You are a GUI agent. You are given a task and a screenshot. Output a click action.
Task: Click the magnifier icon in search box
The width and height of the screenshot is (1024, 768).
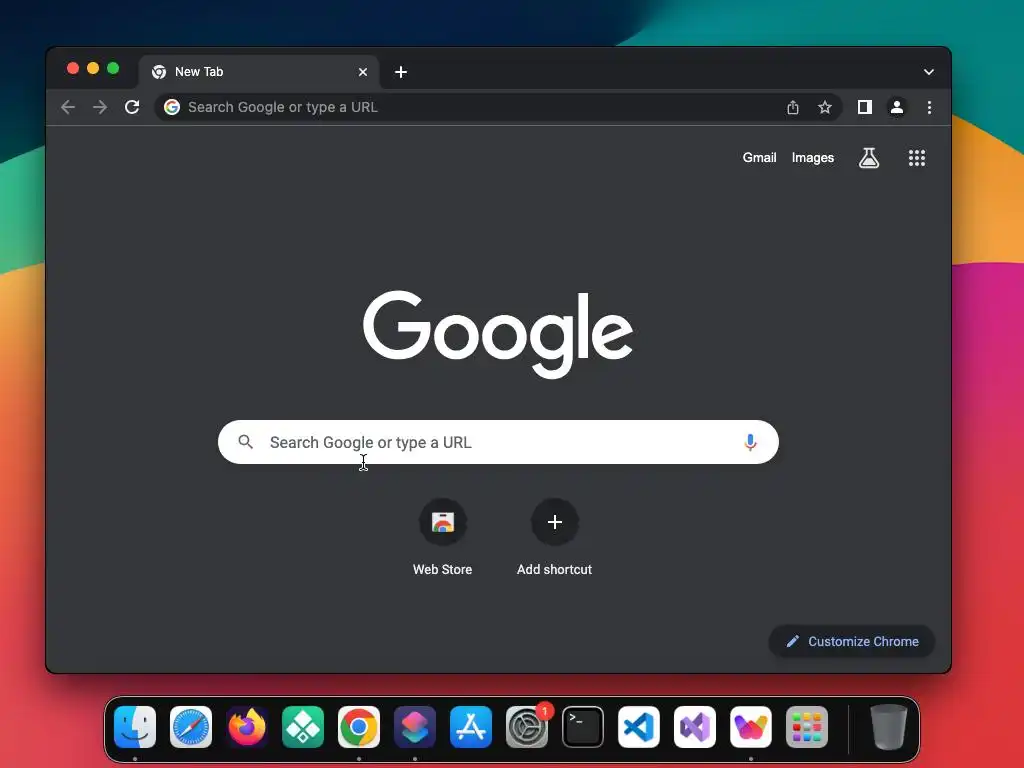(246, 442)
